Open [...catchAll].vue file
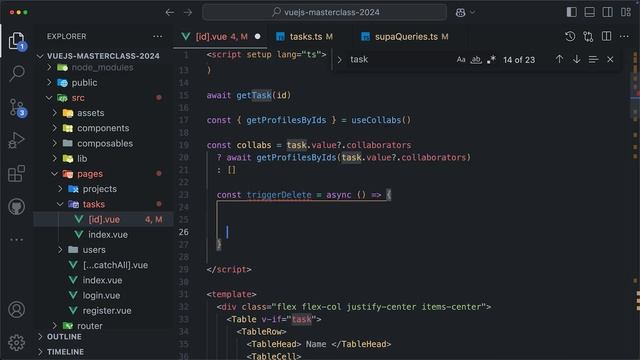 click(104, 265)
